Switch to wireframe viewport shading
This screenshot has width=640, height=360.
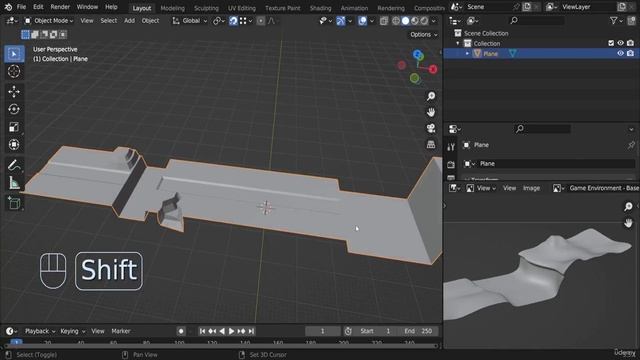(396, 21)
